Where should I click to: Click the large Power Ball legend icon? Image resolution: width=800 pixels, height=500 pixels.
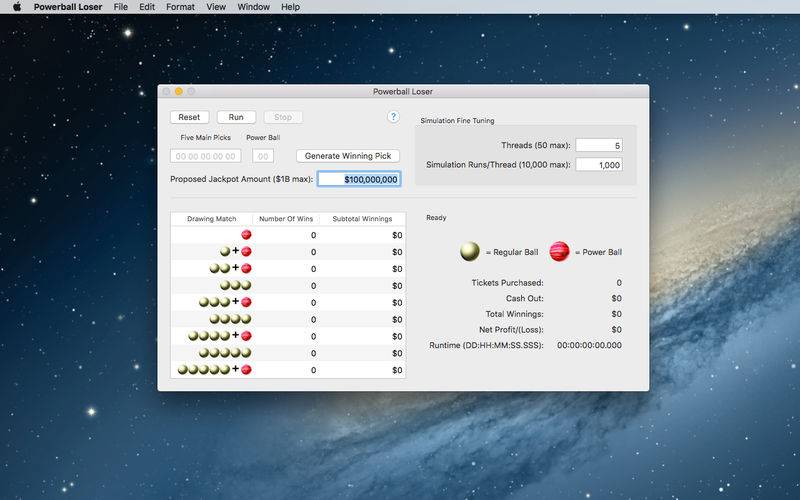coord(560,252)
